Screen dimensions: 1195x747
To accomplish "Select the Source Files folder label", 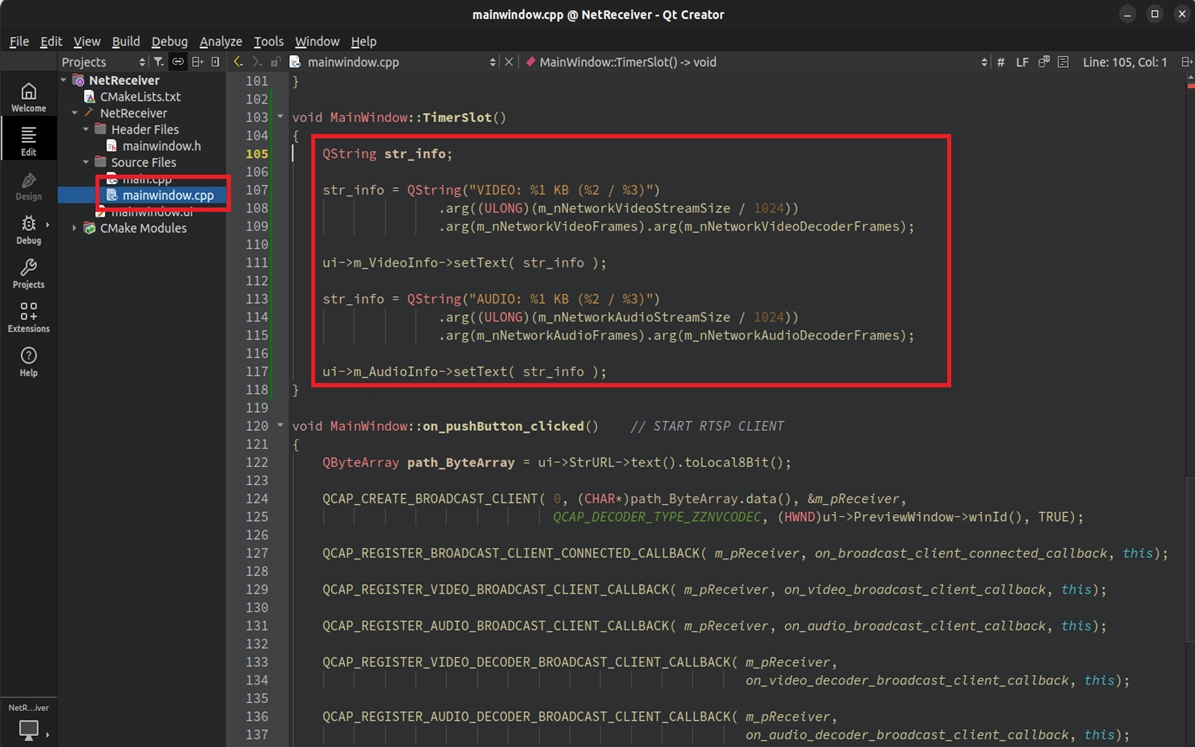I will pos(143,162).
